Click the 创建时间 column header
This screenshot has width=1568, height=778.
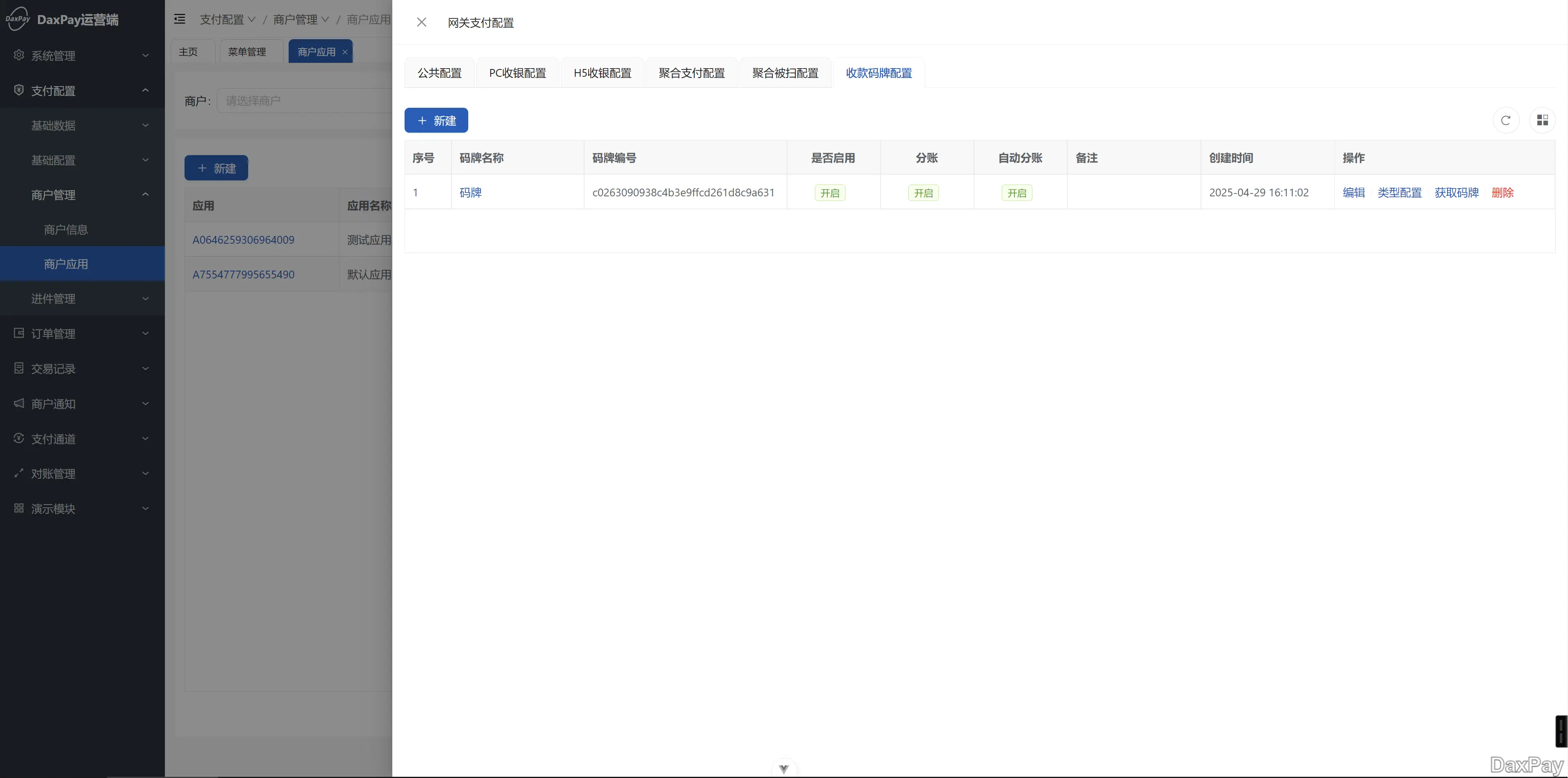(x=1267, y=158)
